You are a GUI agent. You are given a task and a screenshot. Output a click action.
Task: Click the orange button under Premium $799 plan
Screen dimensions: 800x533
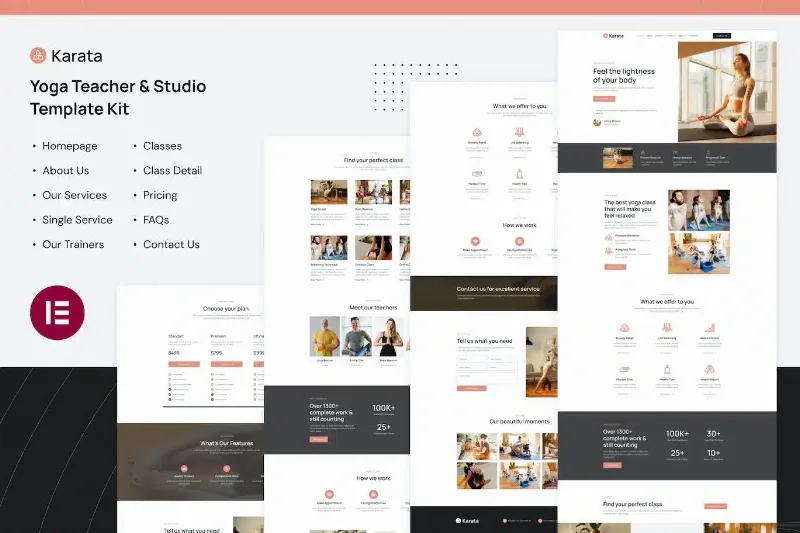click(x=227, y=364)
